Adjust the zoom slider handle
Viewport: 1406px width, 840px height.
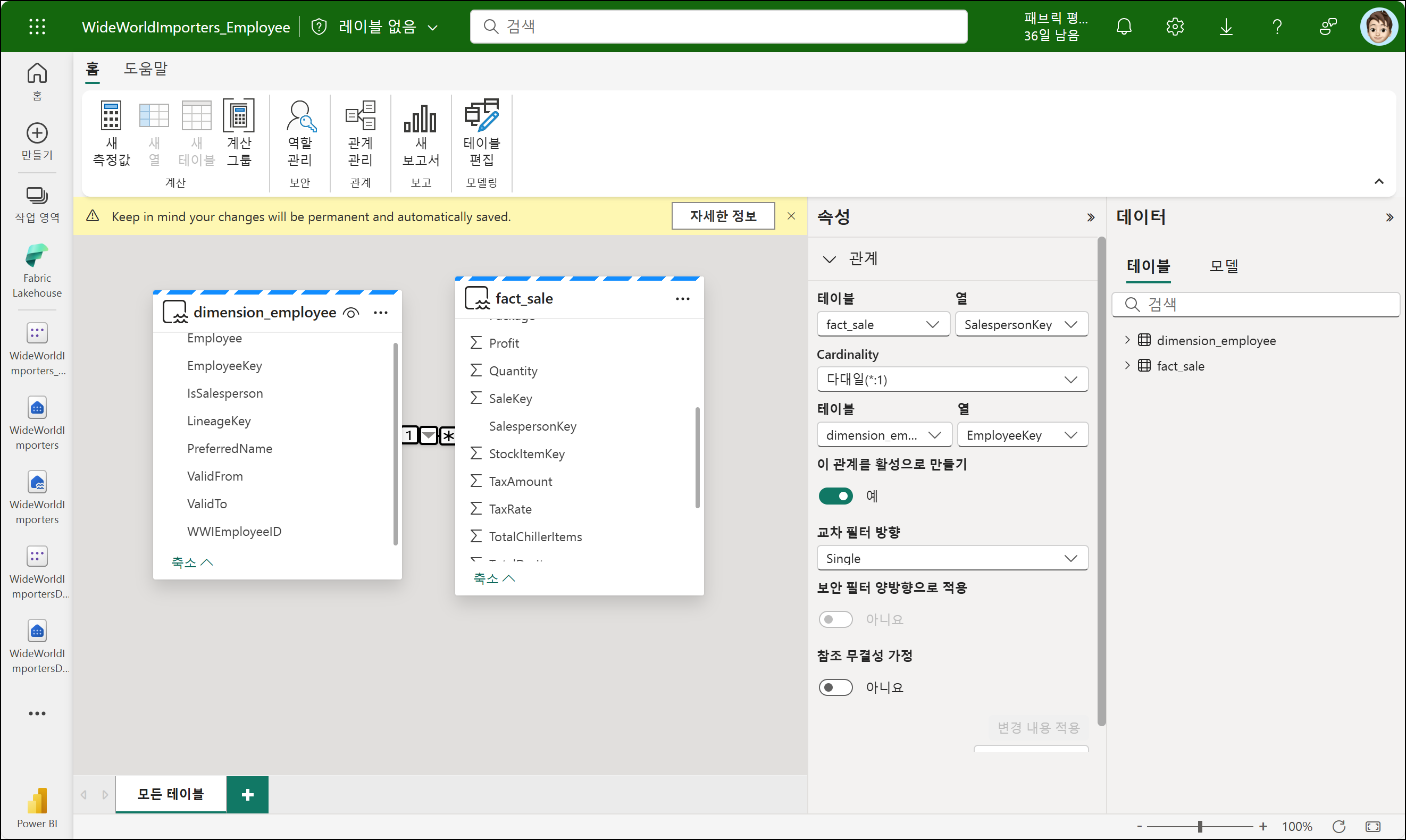[1199, 826]
